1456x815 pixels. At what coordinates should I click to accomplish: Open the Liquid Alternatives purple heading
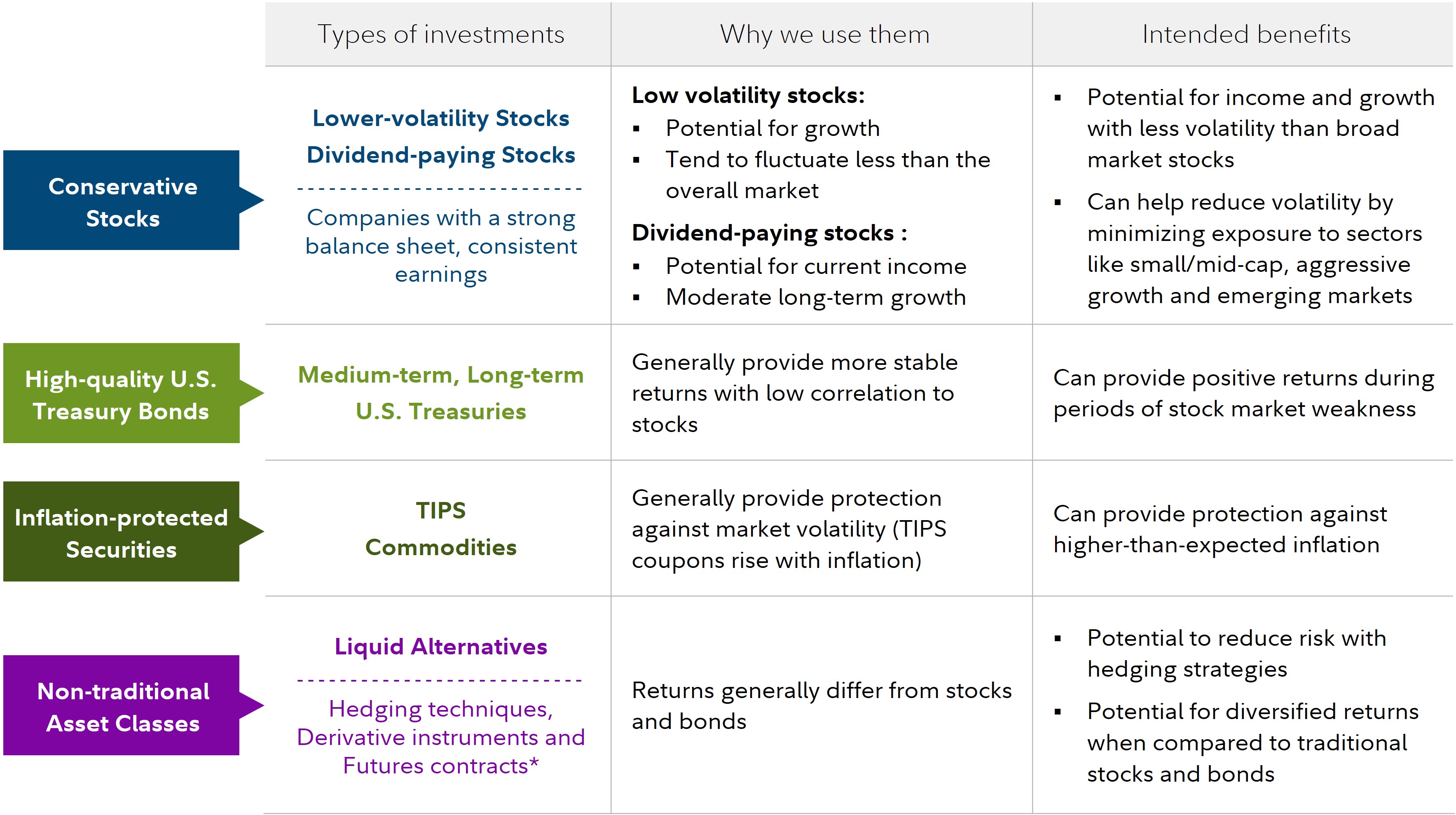pos(440,647)
